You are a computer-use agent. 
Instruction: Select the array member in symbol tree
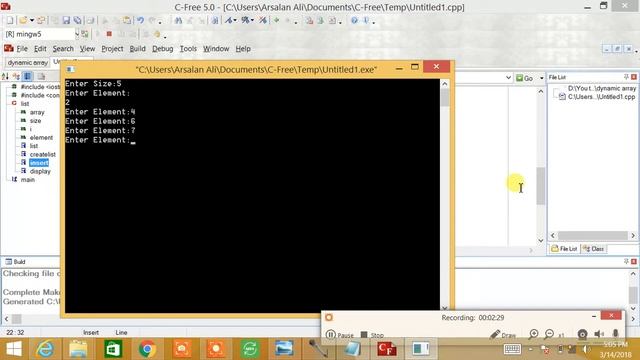pos(37,112)
